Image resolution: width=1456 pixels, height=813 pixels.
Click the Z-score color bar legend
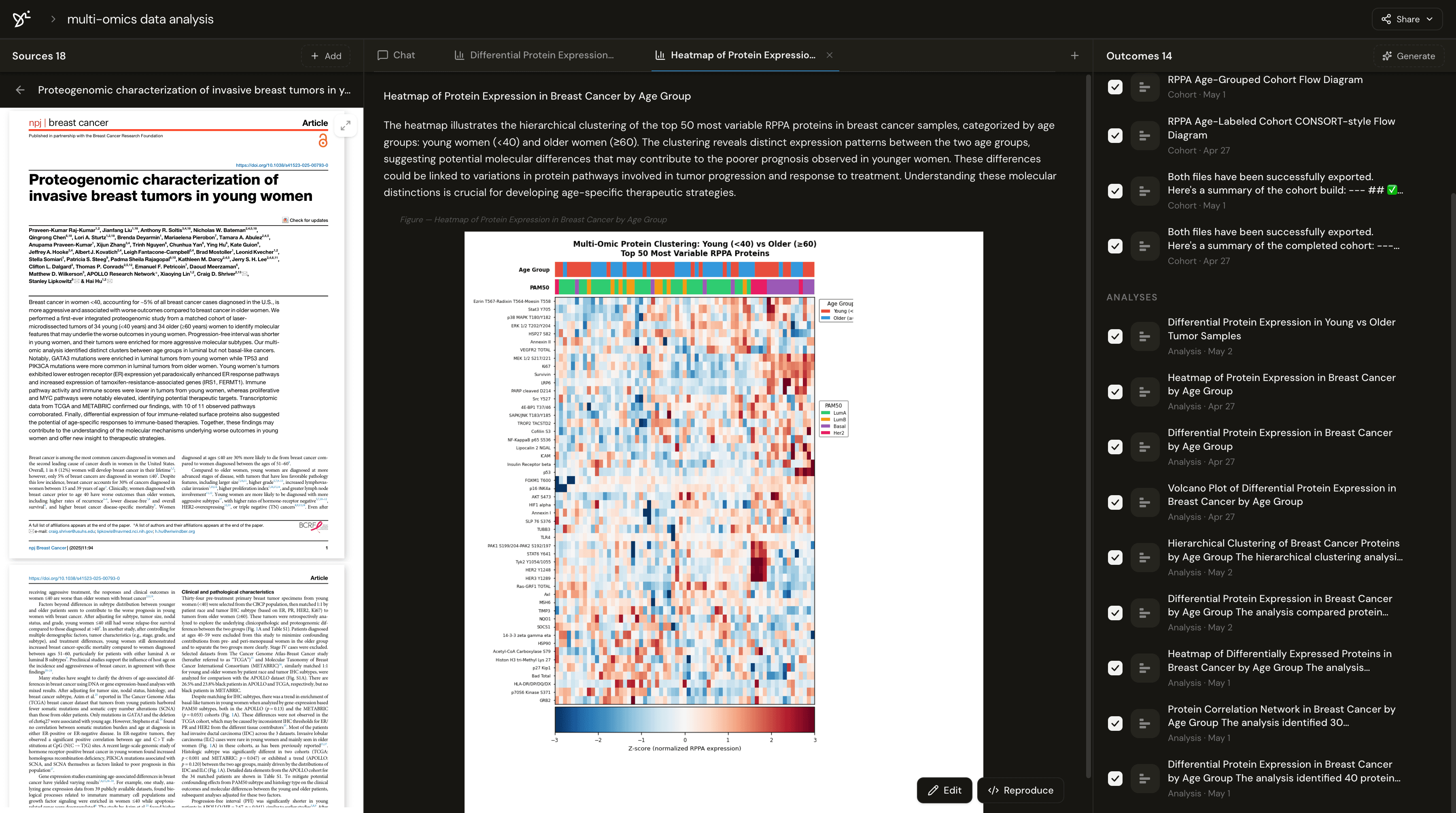click(684, 720)
